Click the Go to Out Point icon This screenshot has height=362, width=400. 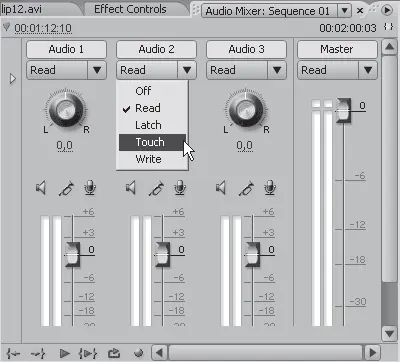(x=38, y=353)
